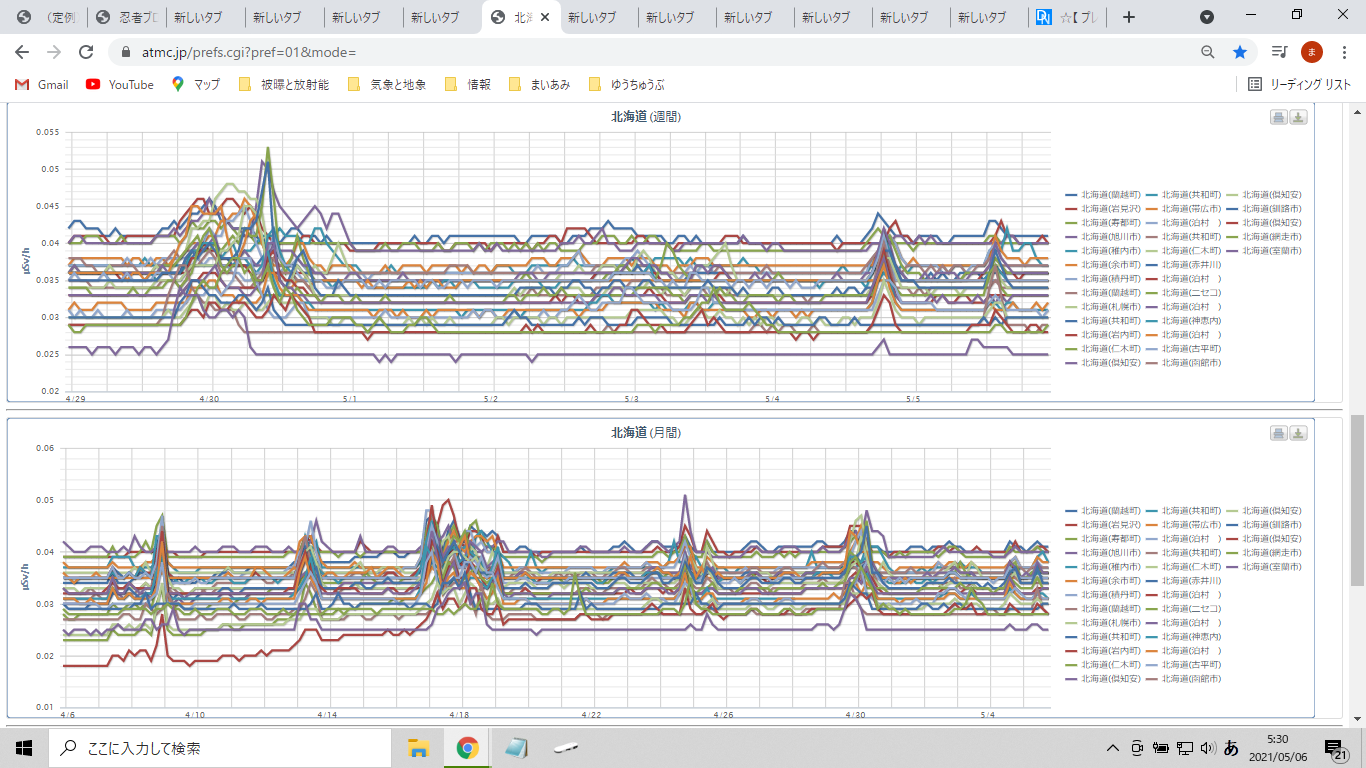Click the browser forward arrow
Viewport: 1366px width, 768px height.
point(54,52)
